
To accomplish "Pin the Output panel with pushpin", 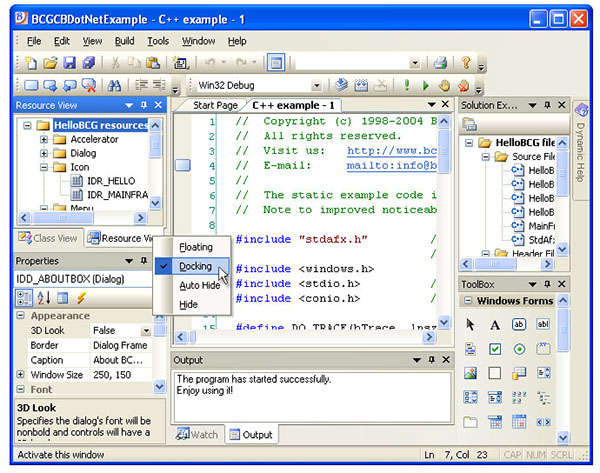I will (431, 360).
